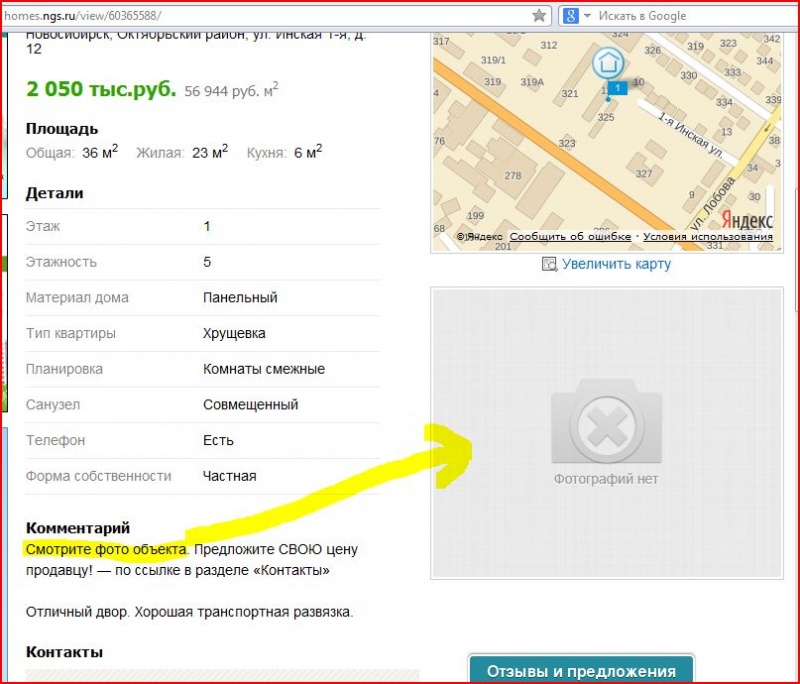The height and width of the screenshot is (684, 800).
Task: Click the bookmark star icon
Action: tap(539, 16)
